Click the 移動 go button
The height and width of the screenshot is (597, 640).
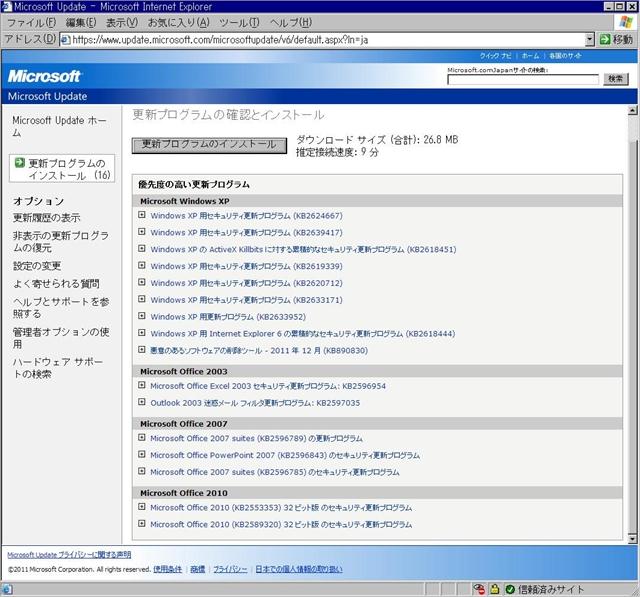coord(616,40)
